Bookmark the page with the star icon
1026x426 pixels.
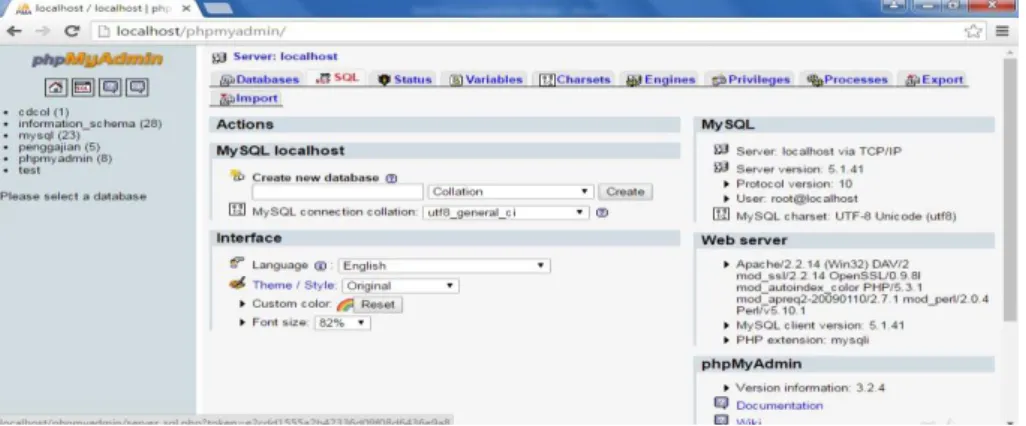(973, 31)
